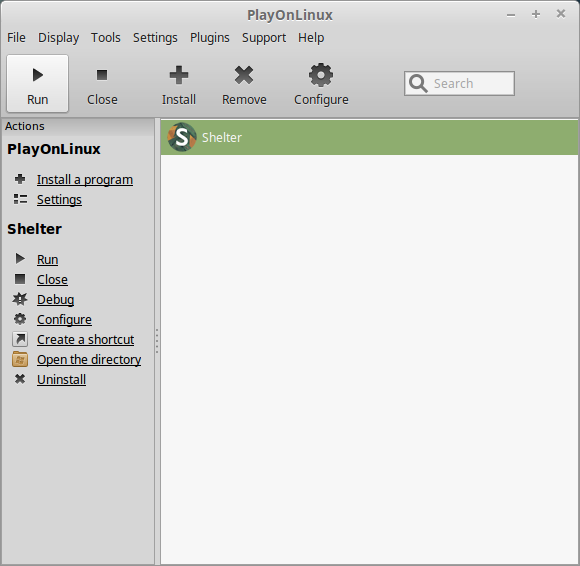Click the Close toolbar button with stop icon

(102, 84)
